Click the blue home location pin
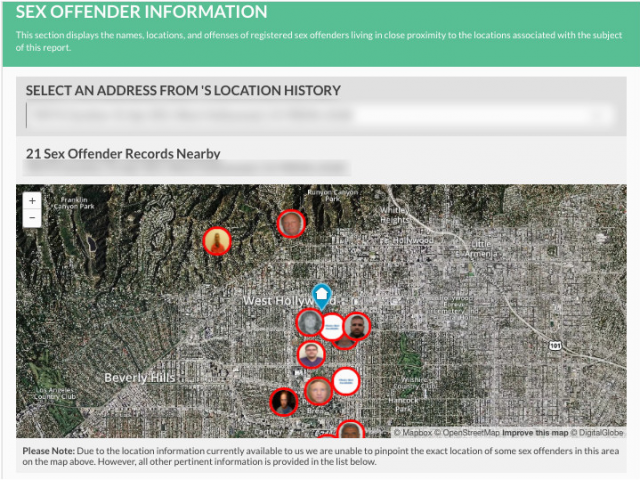 [321, 295]
